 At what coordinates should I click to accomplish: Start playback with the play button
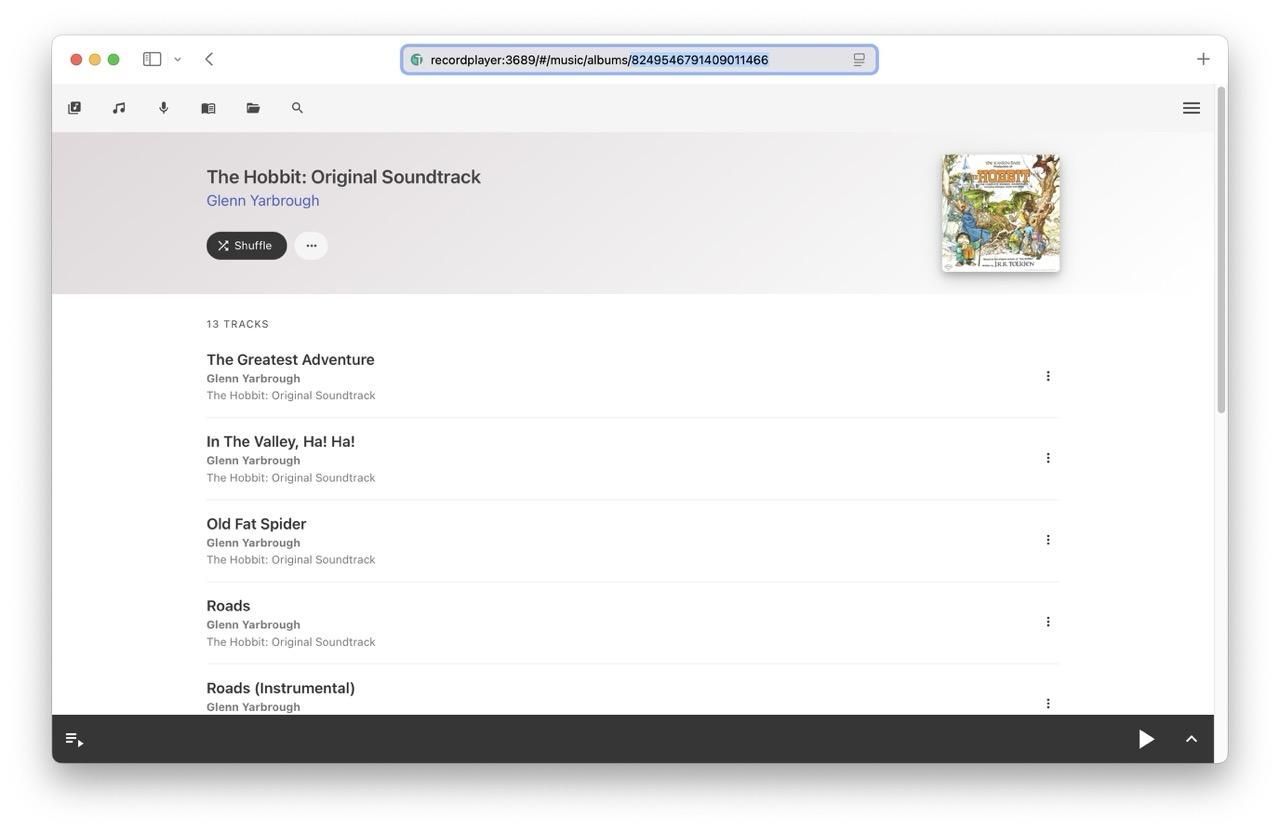1146,739
